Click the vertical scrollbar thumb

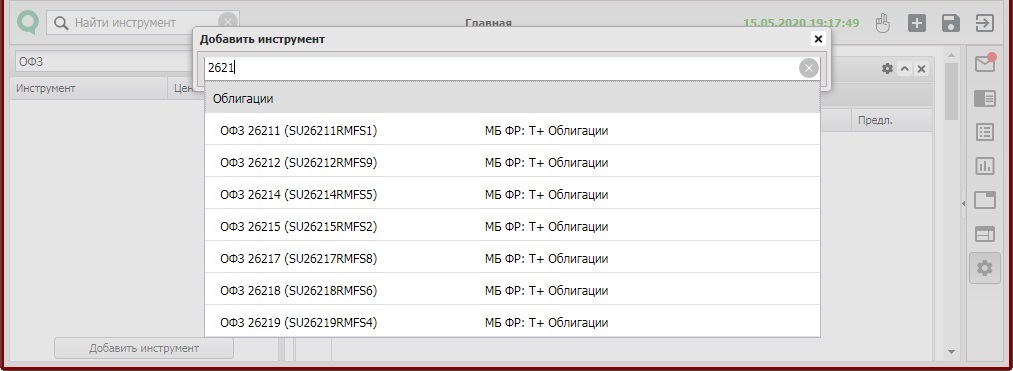coord(950,90)
